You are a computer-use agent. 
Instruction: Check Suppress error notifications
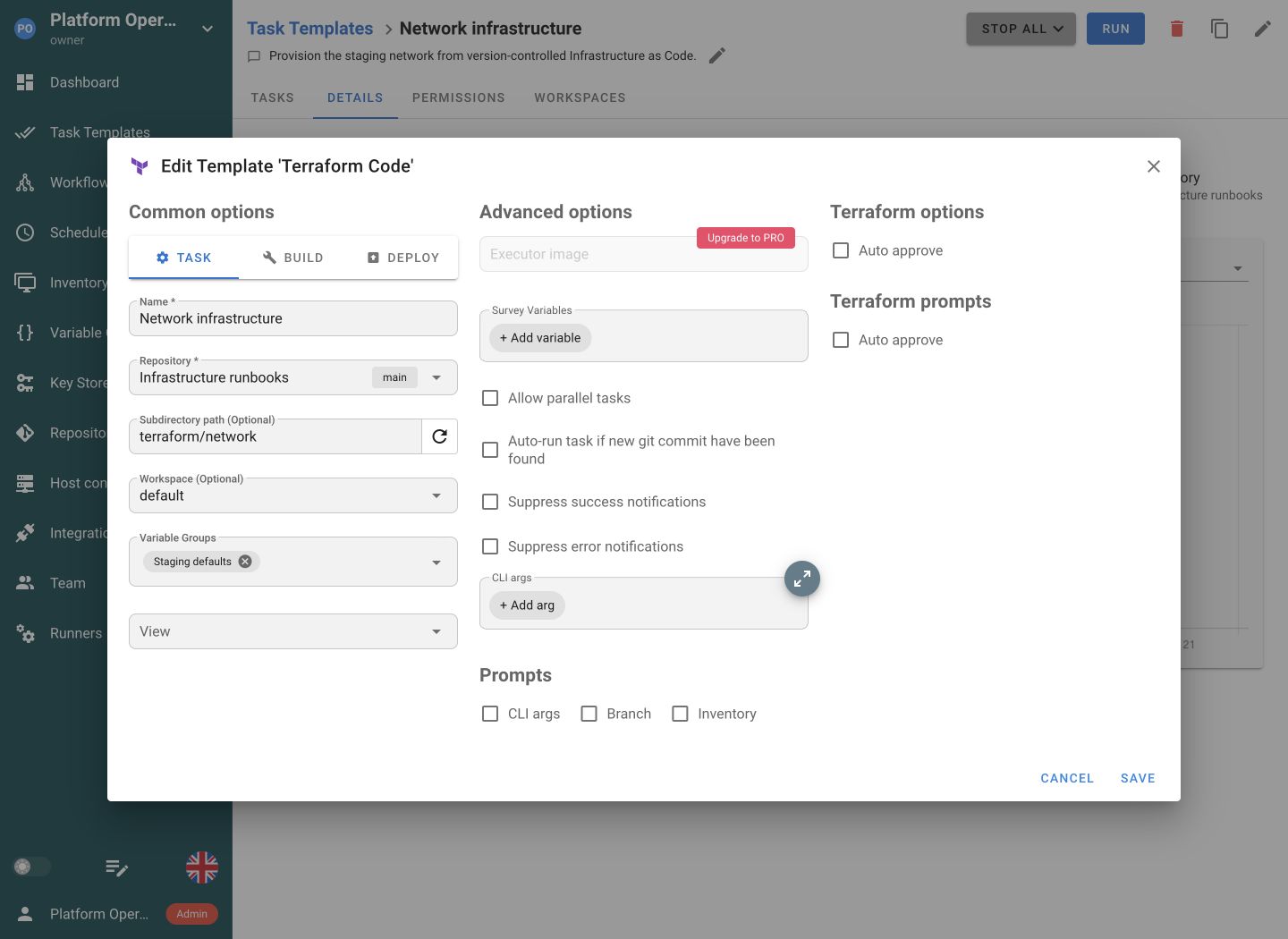[x=490, y=546]
